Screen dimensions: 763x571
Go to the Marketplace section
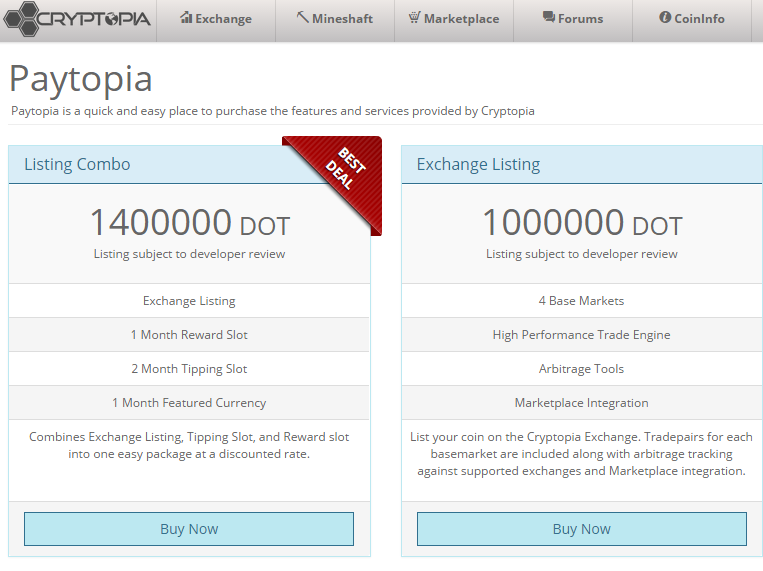pyautogui.click(x=454, y=20)
